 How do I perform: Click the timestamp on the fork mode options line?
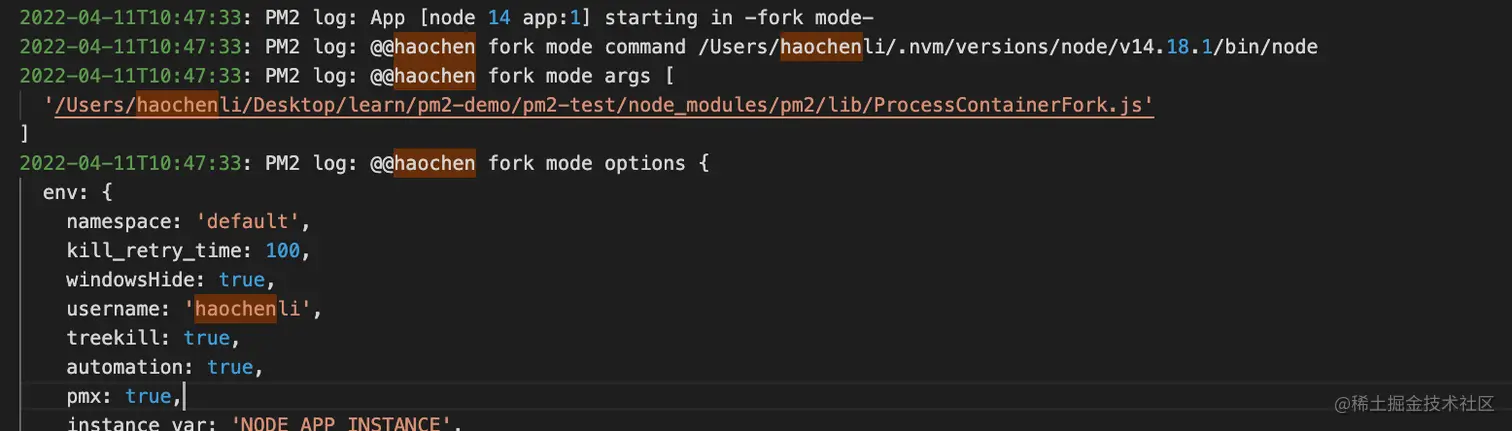[x=130, y=163]
